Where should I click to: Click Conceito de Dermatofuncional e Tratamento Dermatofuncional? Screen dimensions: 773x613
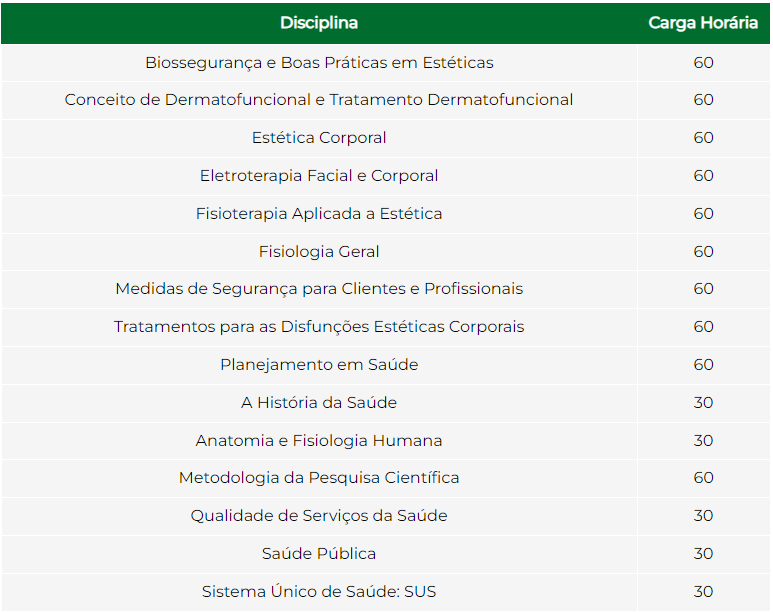tap(319, 100)
